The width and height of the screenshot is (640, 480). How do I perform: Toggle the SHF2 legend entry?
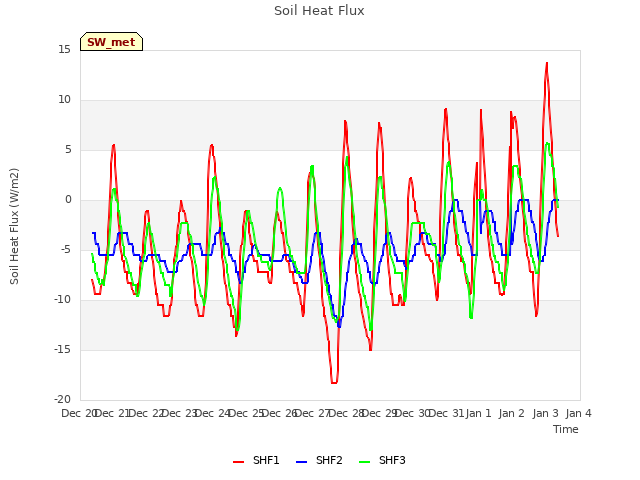(x=319, y=460)
